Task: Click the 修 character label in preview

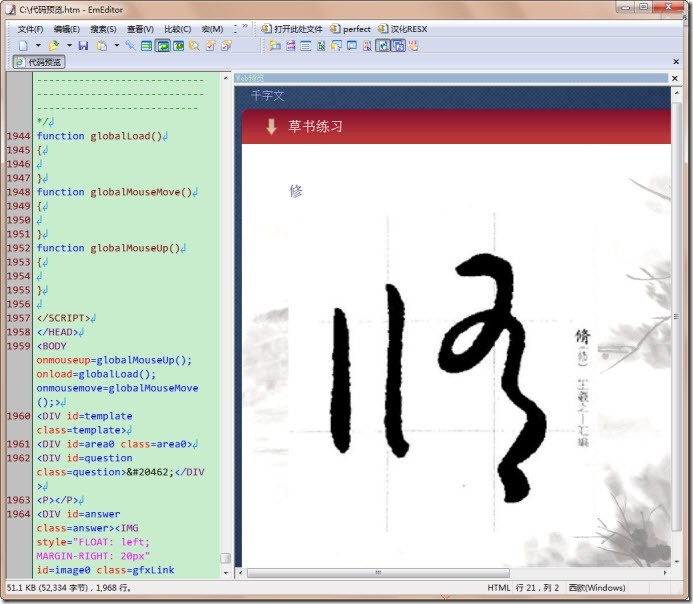Action: (296, 191)
